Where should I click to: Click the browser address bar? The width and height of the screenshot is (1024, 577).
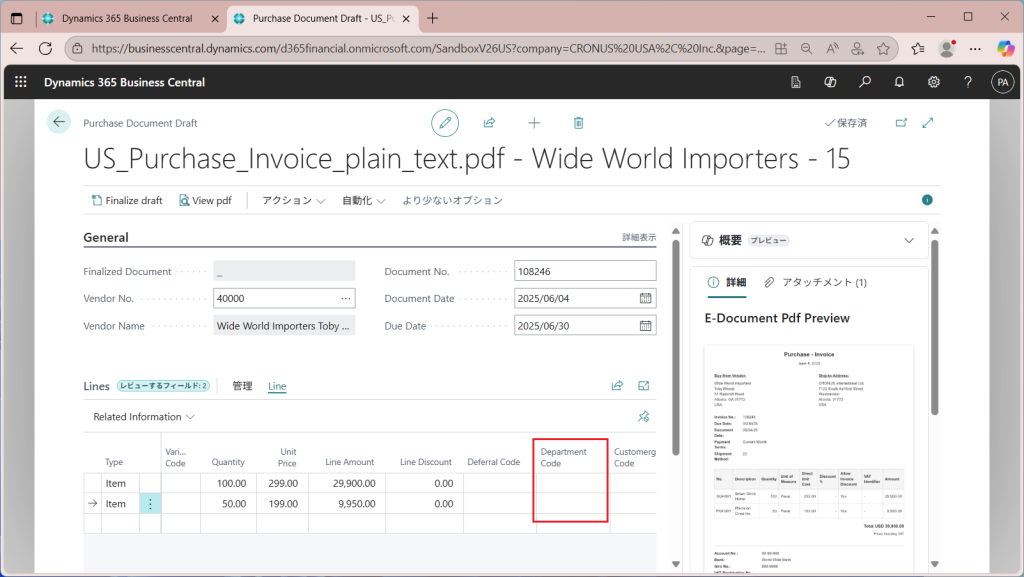point(428,48)
